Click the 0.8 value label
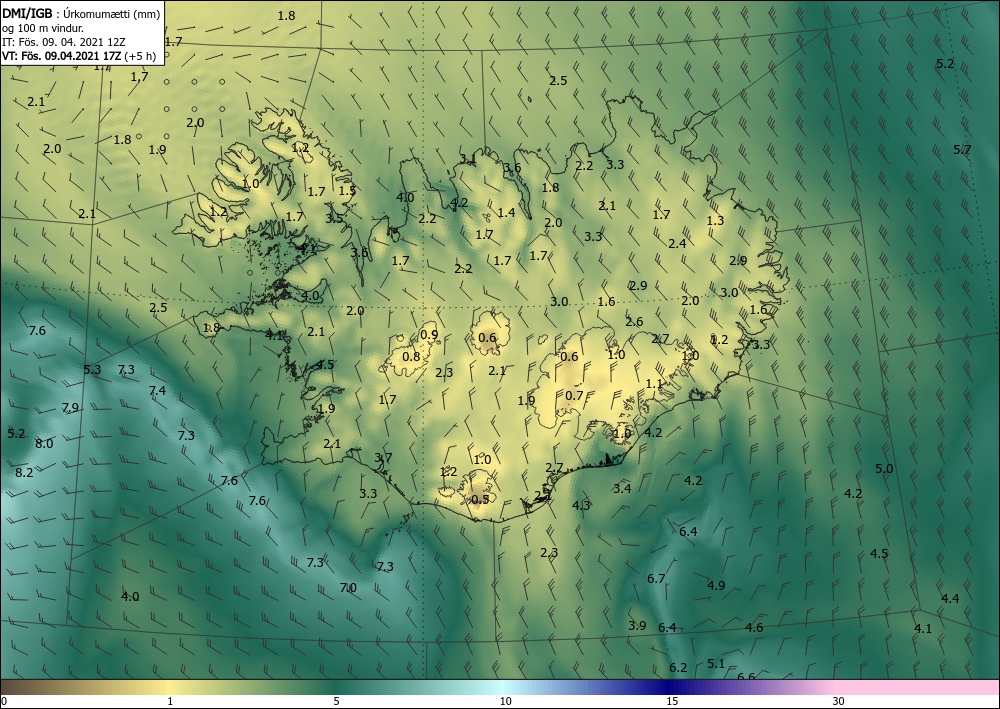The height and width of the screenshot is (709, 1000). point(411,356)
